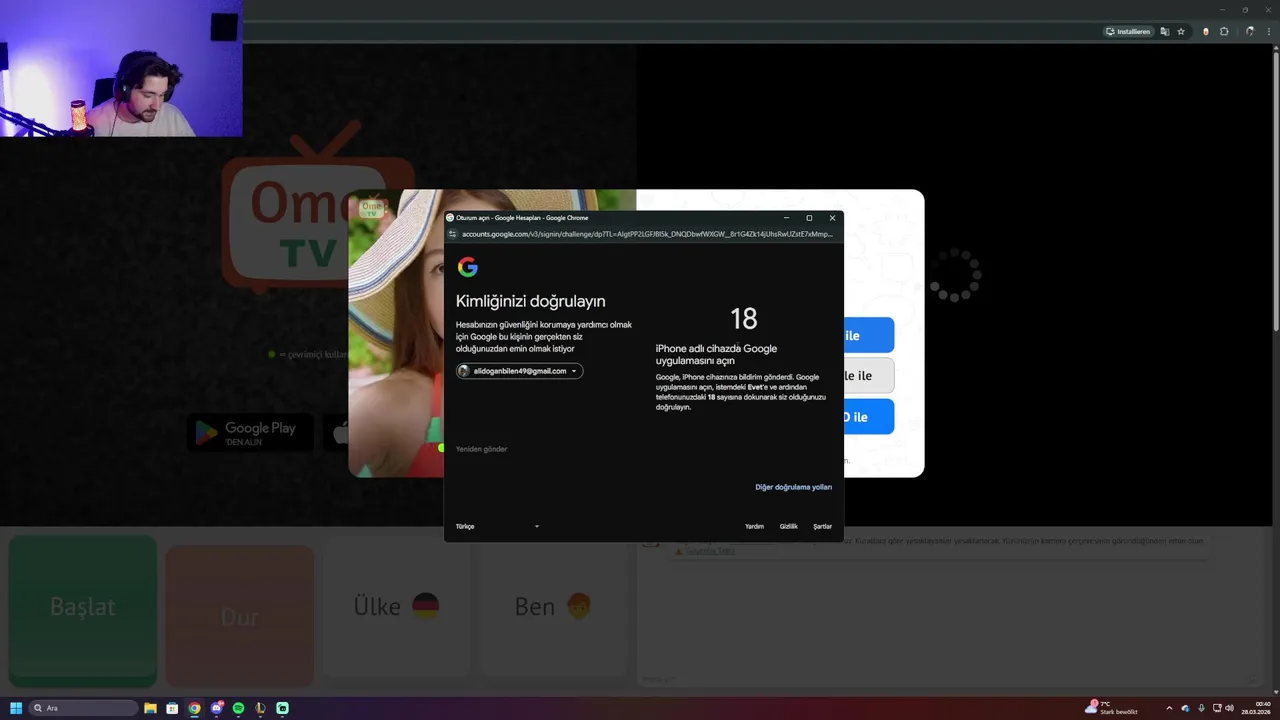The width and height of the screenshot is (1280, 720).
Task: Open Spotify from taskbar
Action: point(238,708)
